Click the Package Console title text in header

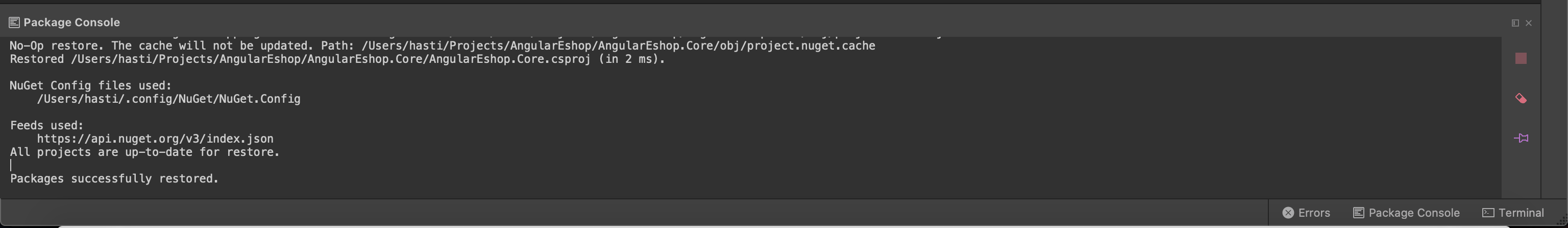click(x=72, y=22)
